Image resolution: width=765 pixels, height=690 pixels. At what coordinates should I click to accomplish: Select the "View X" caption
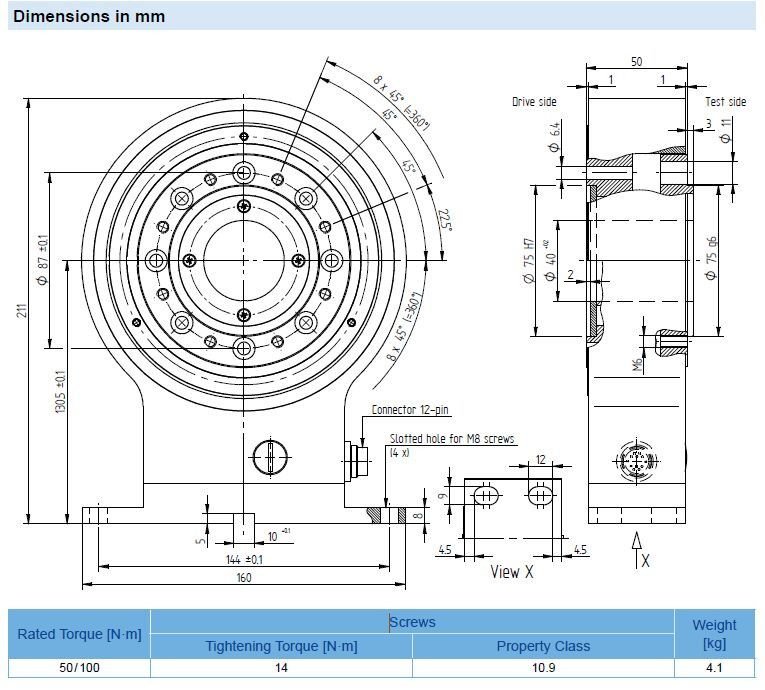pyautogui.click(x=512, y=573)
